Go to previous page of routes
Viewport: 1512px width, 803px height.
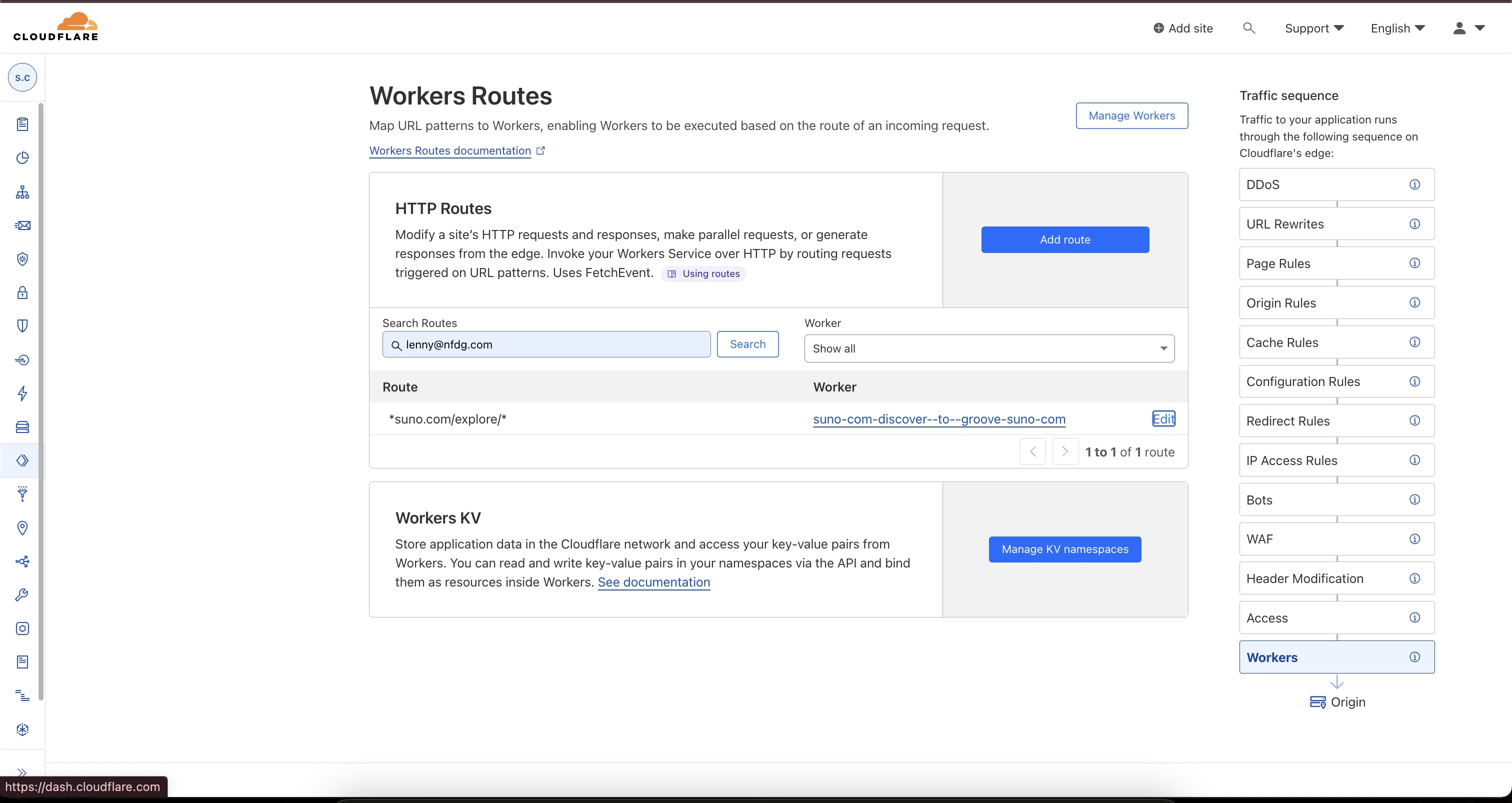point(1032,452)
